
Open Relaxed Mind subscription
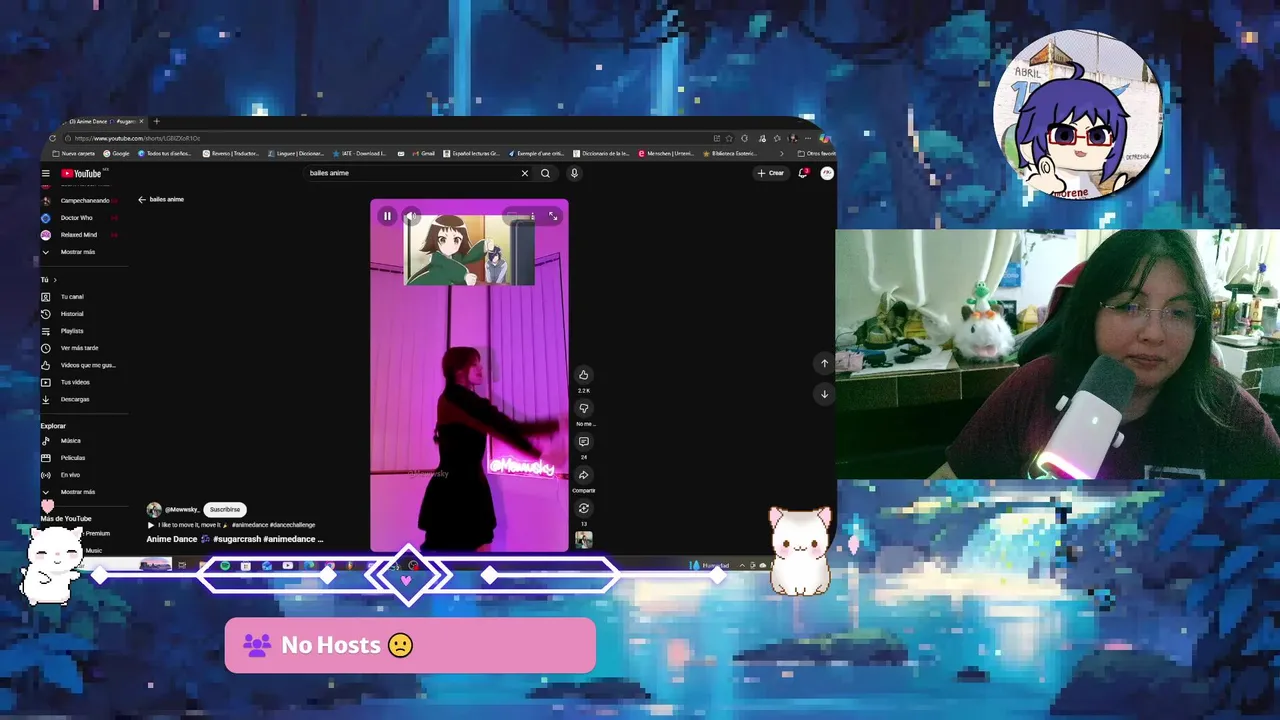[77, 235]
